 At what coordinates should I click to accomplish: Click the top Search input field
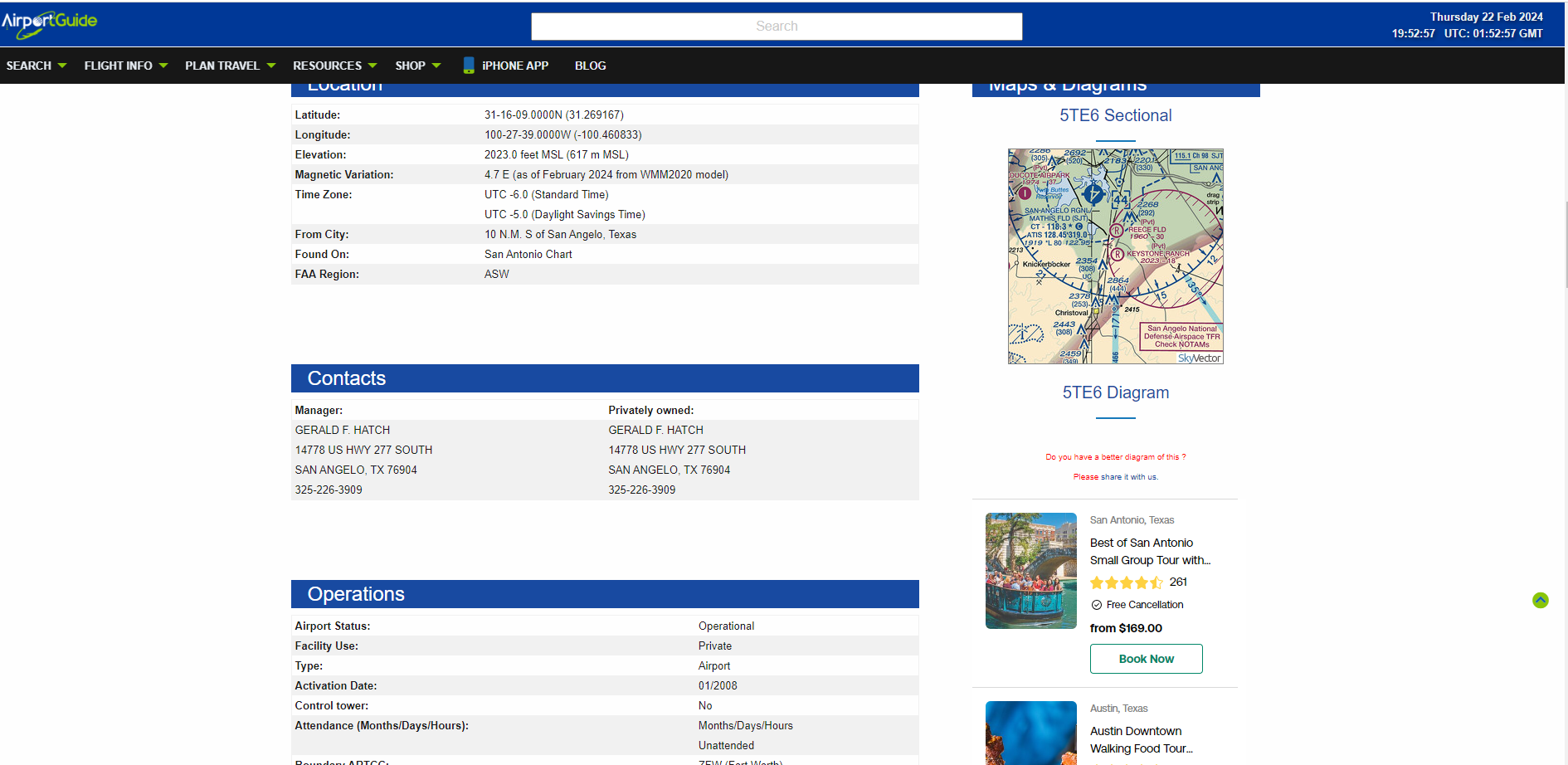point(777,26)
